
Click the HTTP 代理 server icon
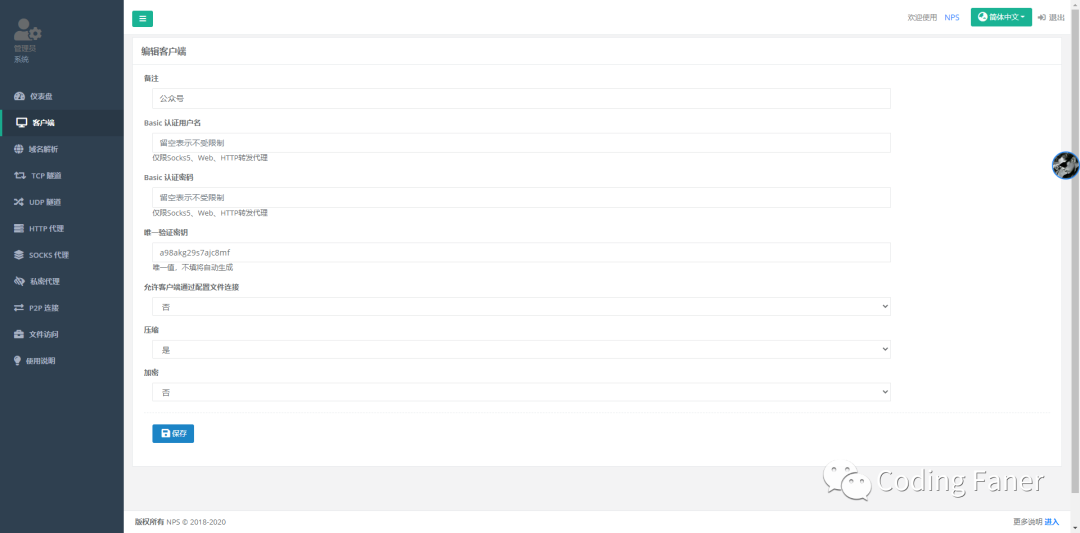[x=19, y=228]
